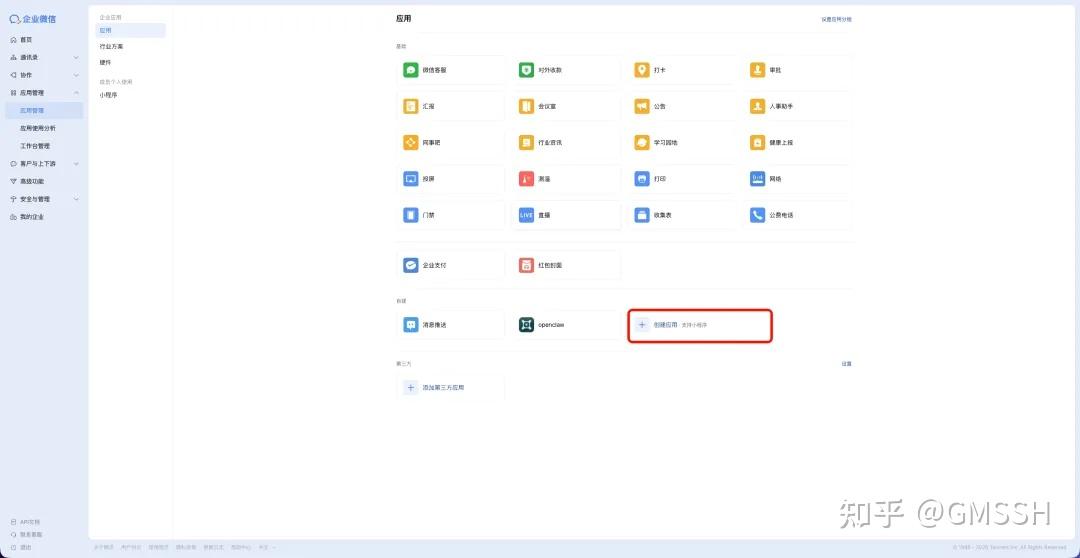Screen dimensions: 1080x558
Task: Go to 首页 in sidebar
Action: click(x=25, y=40)
